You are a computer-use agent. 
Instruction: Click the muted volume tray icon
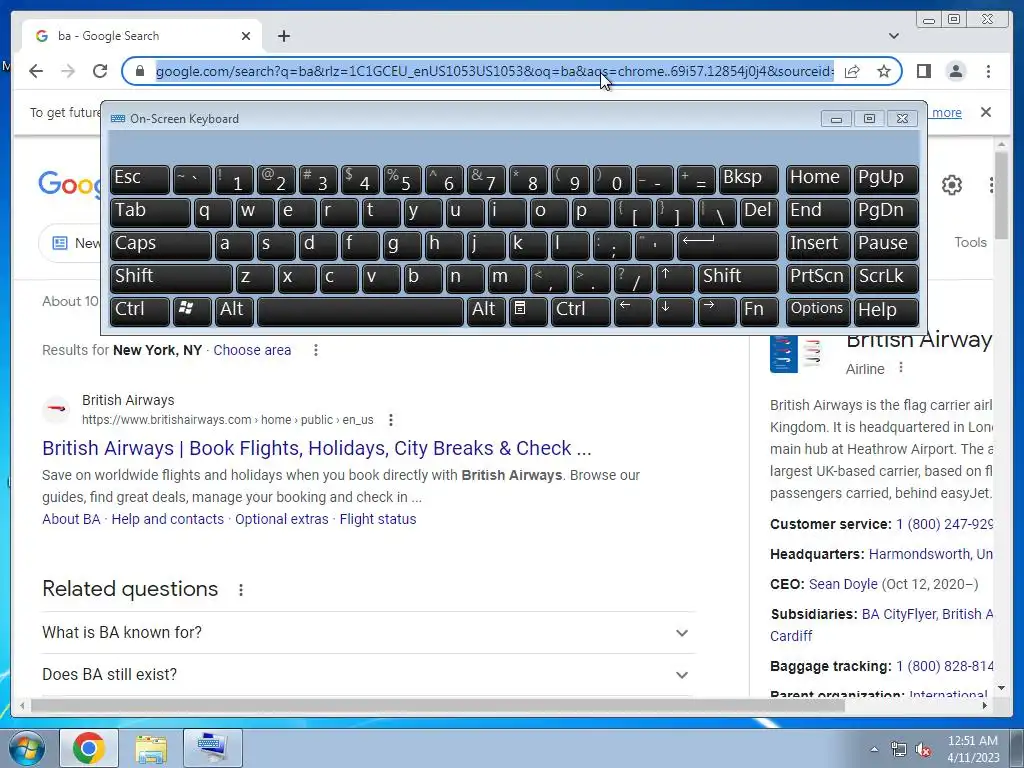click(x=923, y=750)
